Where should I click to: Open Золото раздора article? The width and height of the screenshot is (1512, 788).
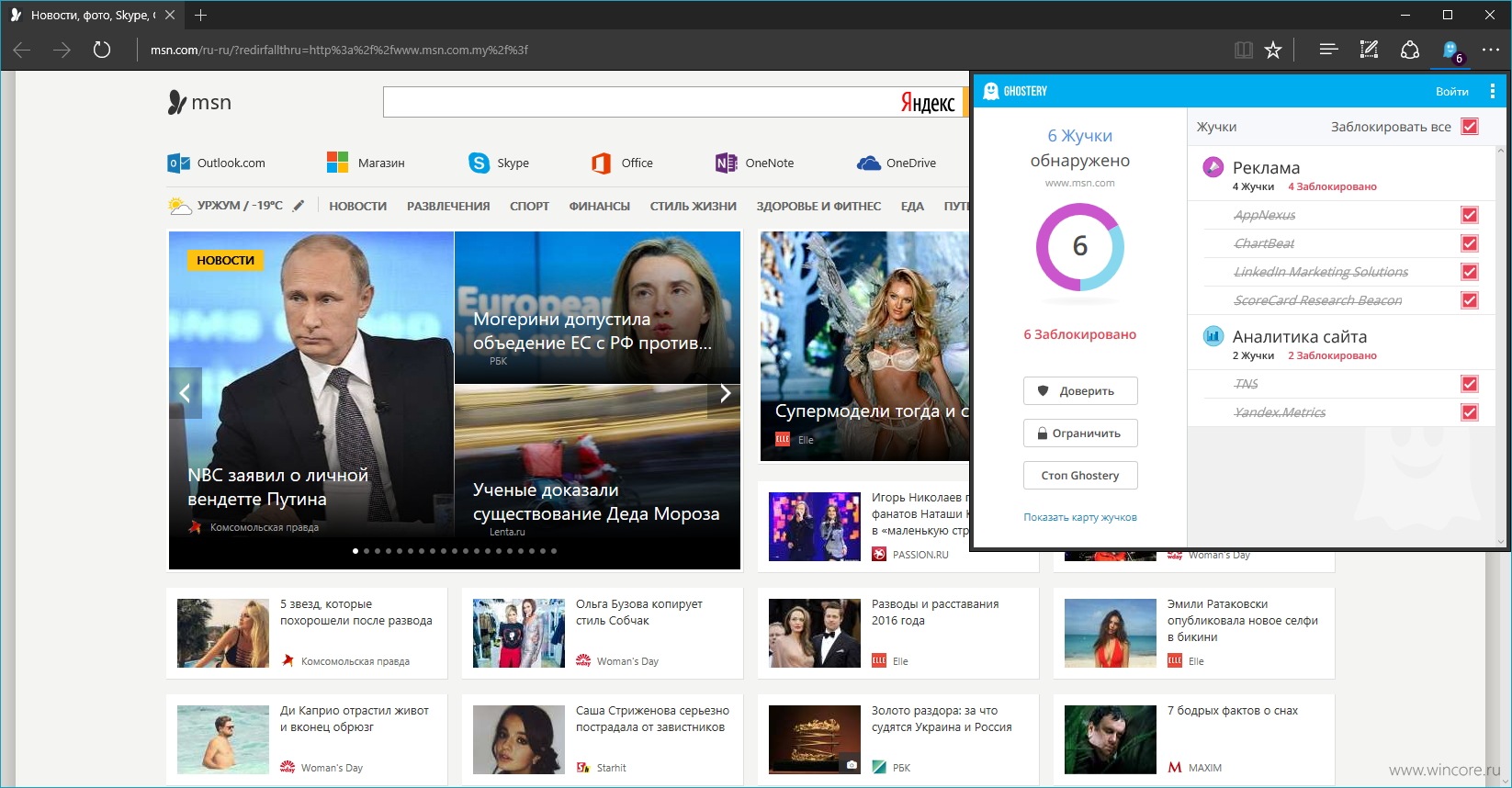point(897,739)
